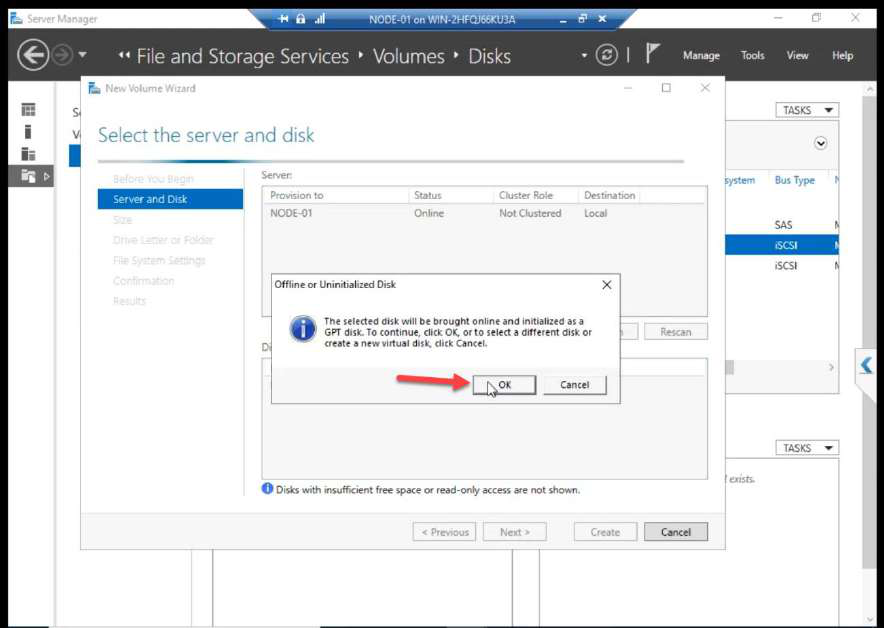Click the Destination column header
The image size is (884, 628).
tap(609, 195)
